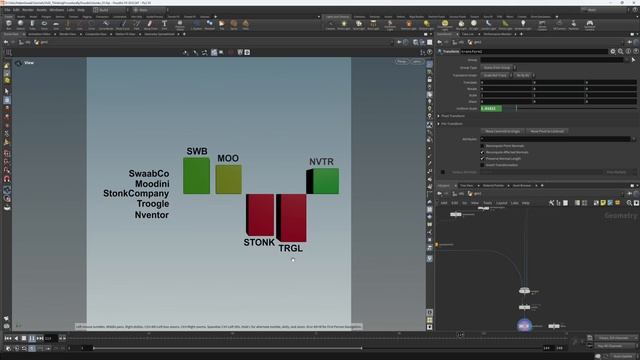Toggle Preserve Normal Length checkbox
The width and height of the screenshot is (640, 360).
(x=482, y=158)
